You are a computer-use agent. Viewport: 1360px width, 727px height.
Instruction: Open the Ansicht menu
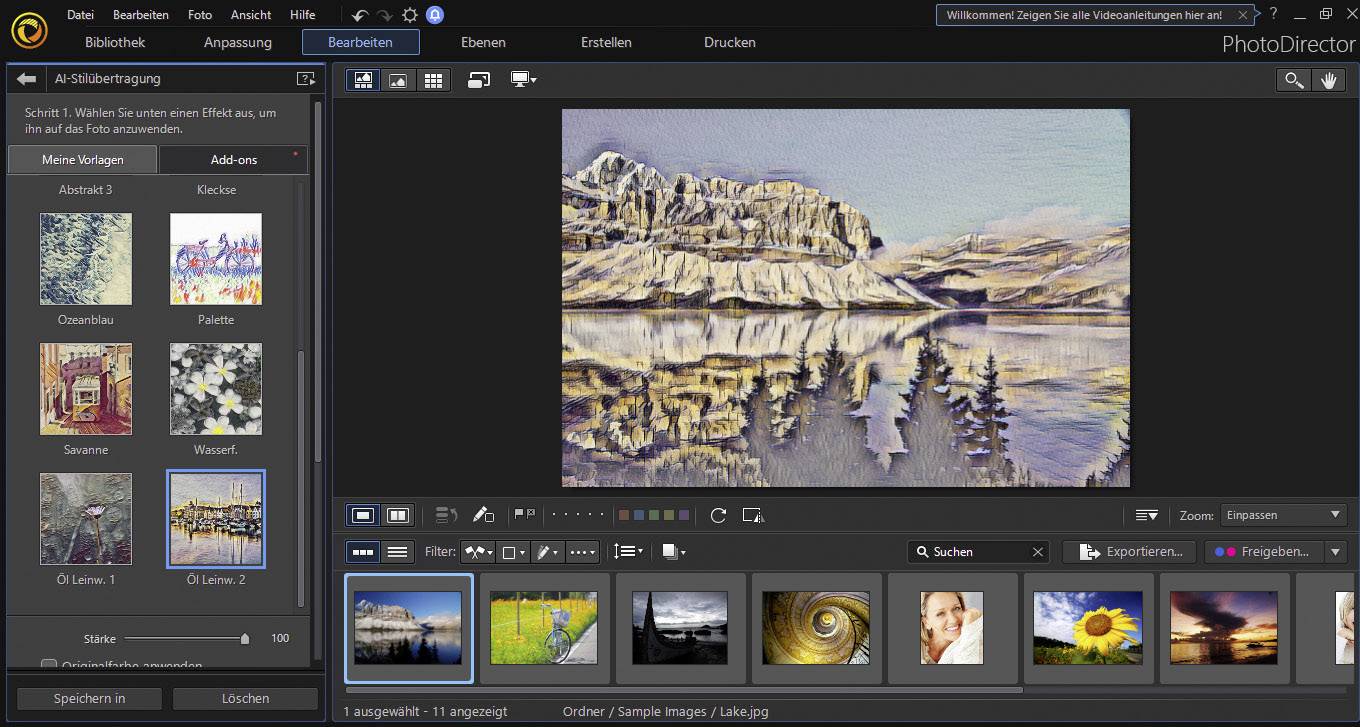pos(250,14)
